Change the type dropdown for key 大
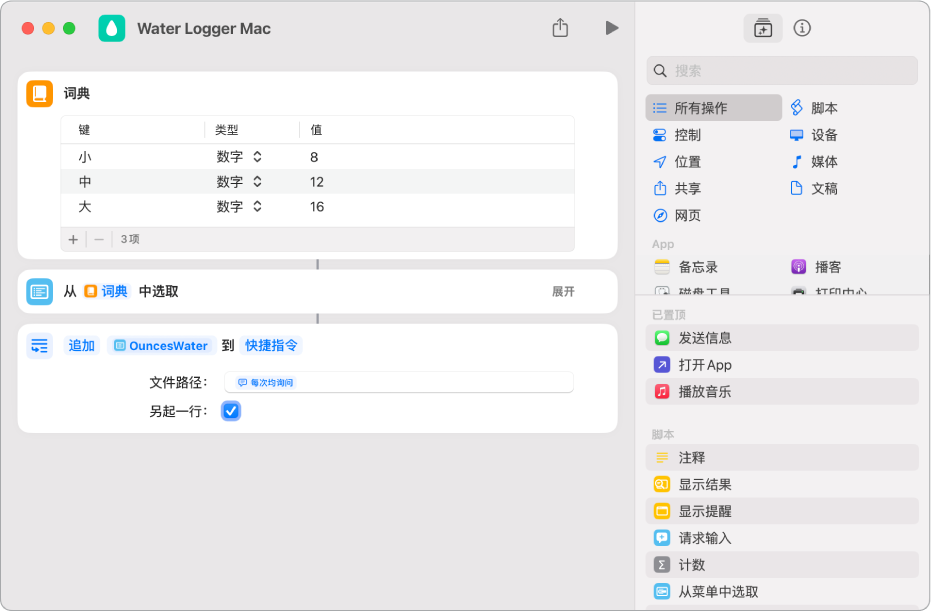The height and width of the screenshot is (612, 931). coord(239,207)
